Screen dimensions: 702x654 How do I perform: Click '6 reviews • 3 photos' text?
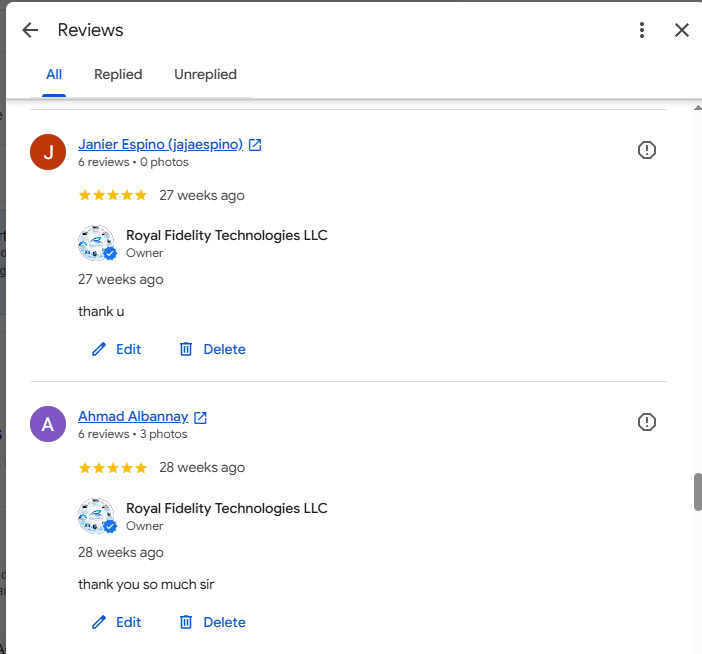click(133, 434)
